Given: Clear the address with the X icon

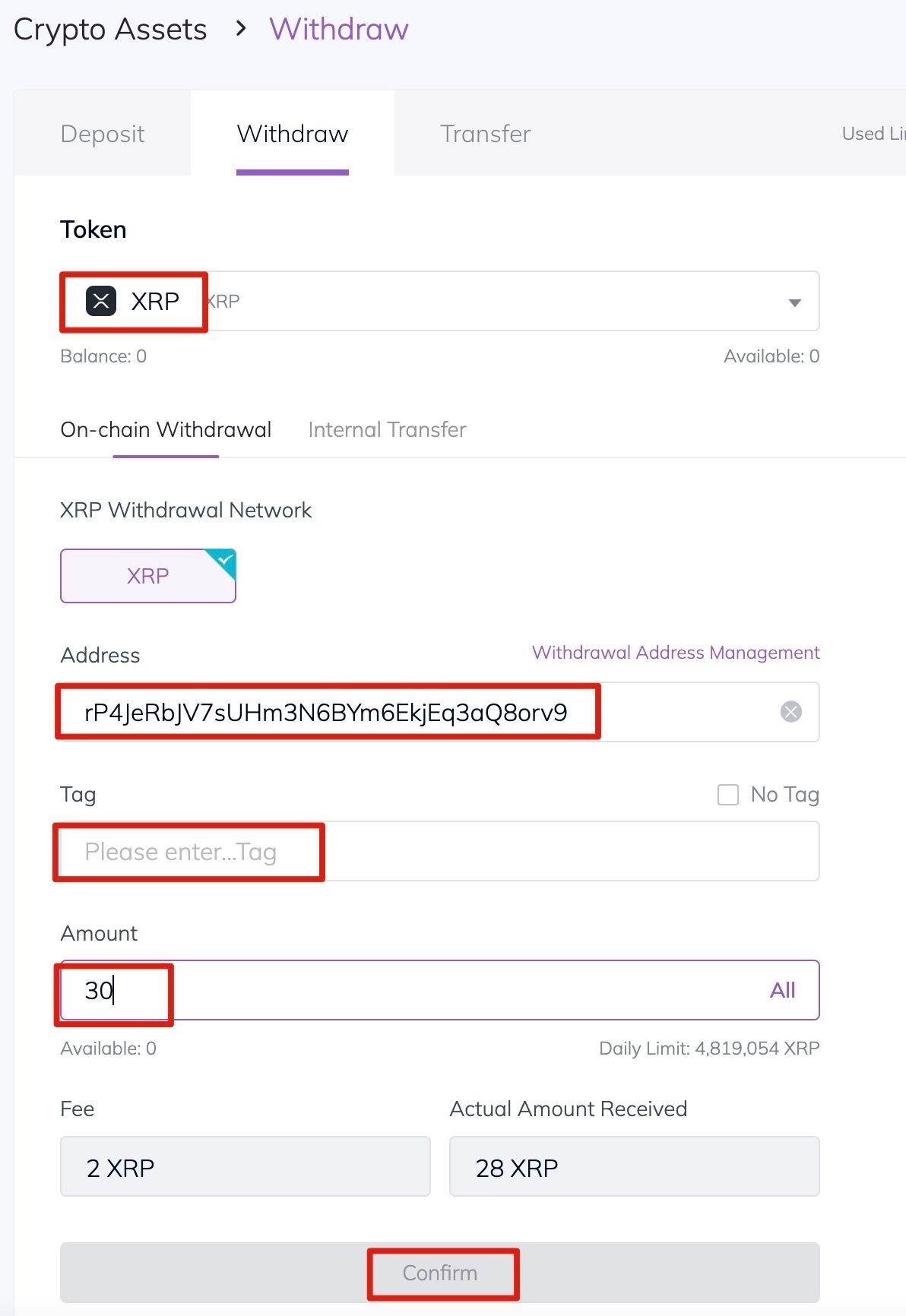Looking at the screenshot, I should point(790,712).
